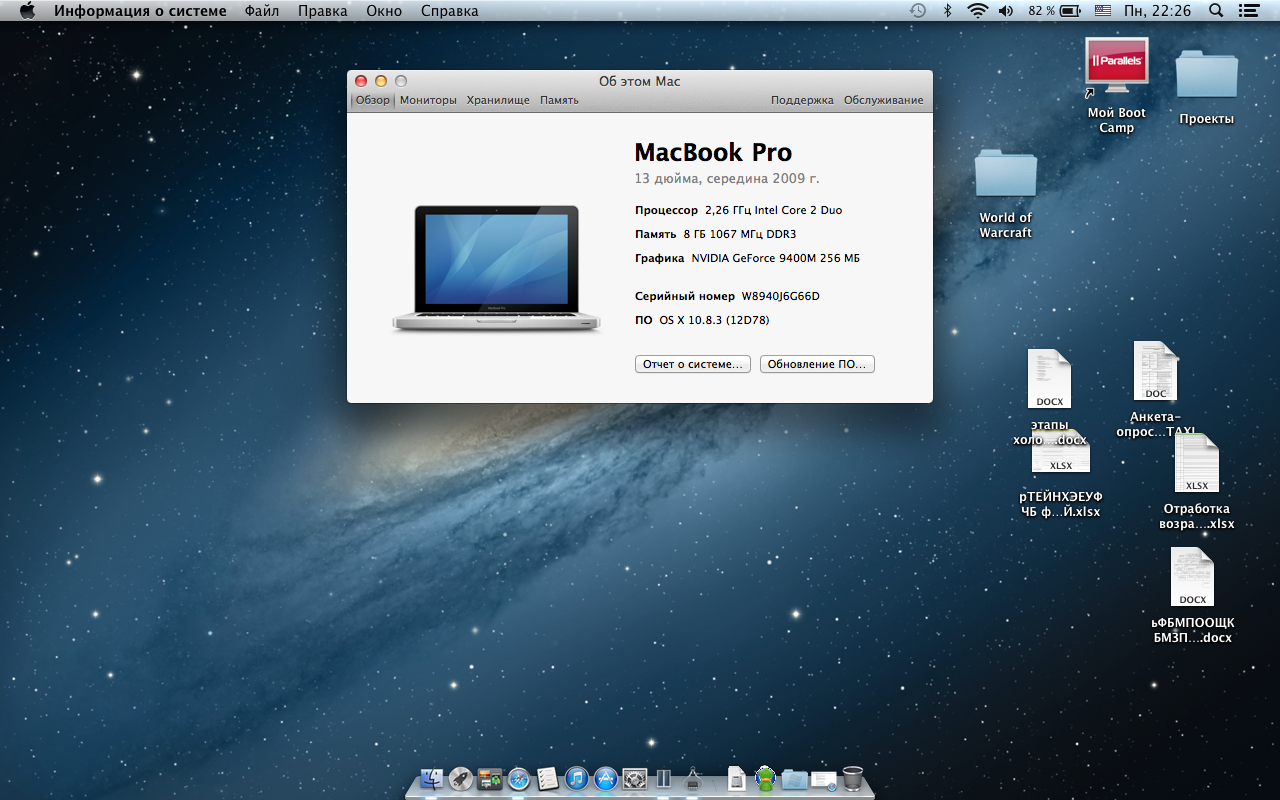Open the Wi-Fi status menu
The image size is (1280, 800).
[976, 11]
